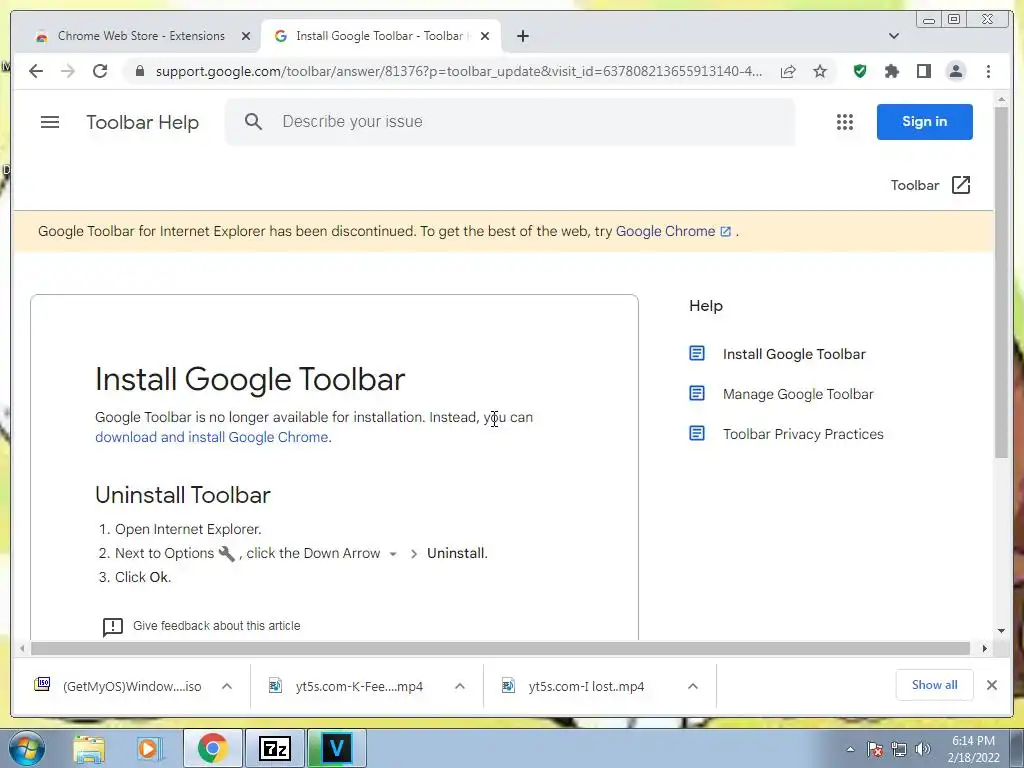Click the address bar URL
This screenshot has height=768, width=1024.
click(458, 71)
